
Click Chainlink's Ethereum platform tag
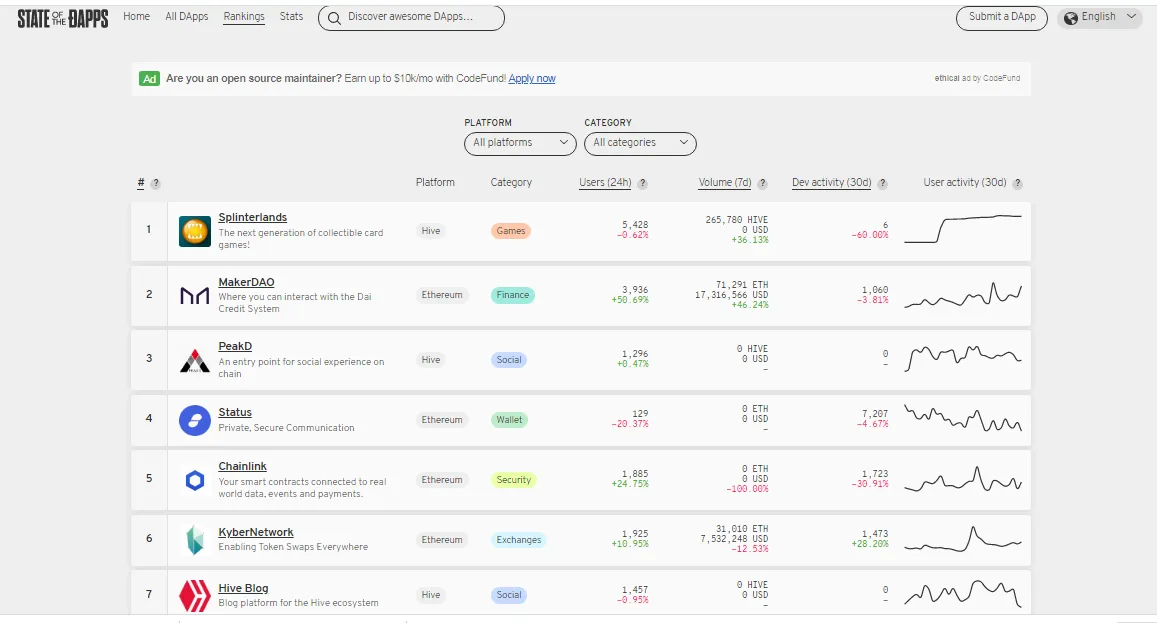coord(442,480)
